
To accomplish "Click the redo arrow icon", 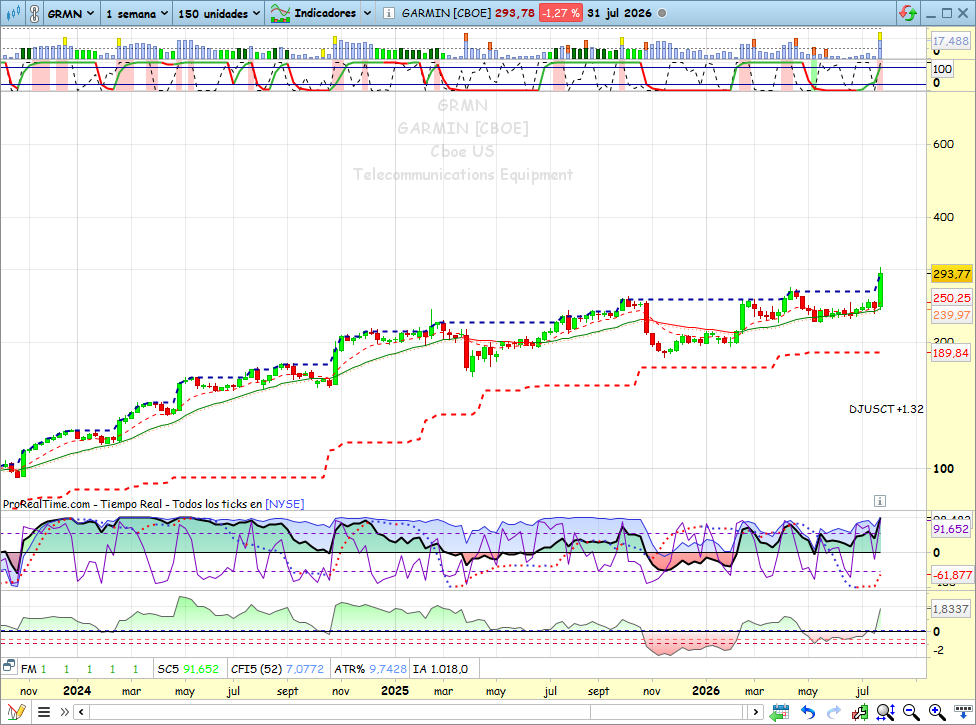I will 833,711.
